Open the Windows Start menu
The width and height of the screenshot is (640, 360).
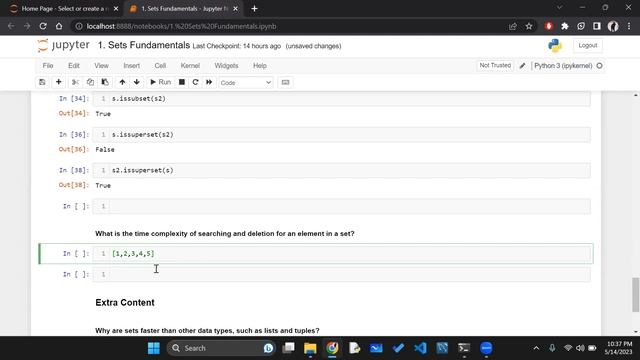154,348
